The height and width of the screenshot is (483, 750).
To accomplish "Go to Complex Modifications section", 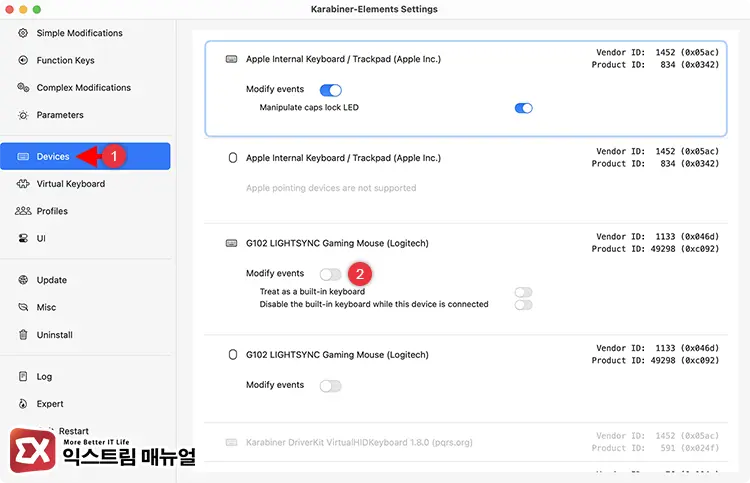I will (85, 88).
